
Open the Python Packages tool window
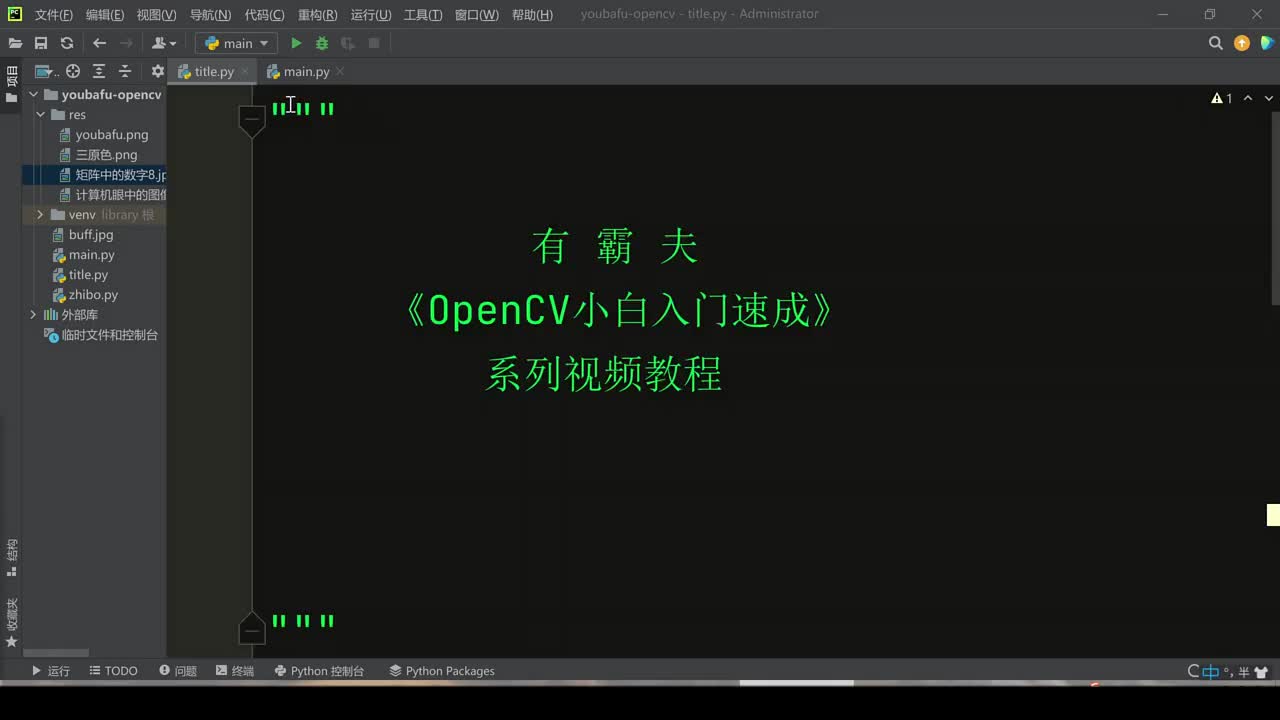[x=442, y=671]
